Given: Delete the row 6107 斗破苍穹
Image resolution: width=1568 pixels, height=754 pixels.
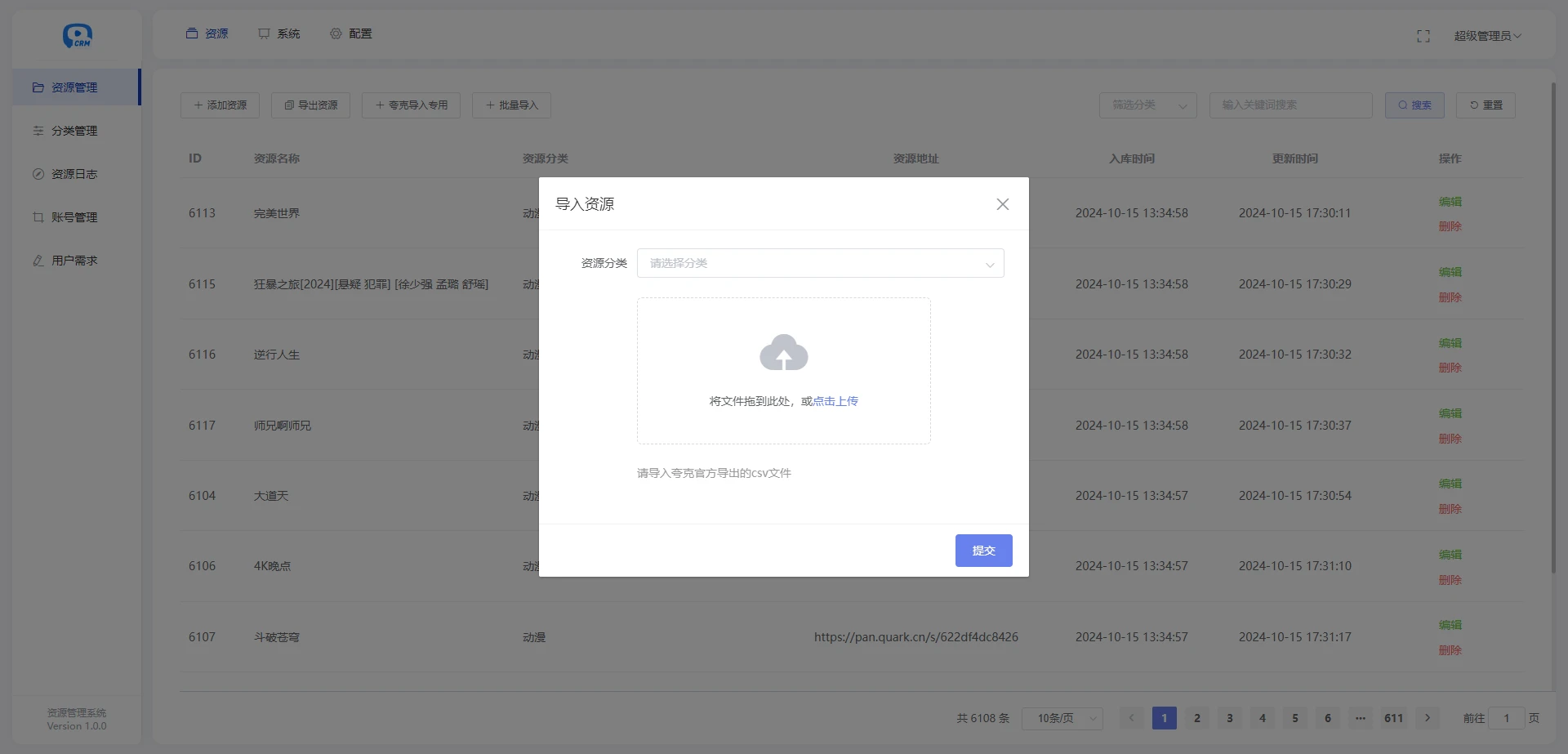Looking at the screenshot, I should [1450, 650].
